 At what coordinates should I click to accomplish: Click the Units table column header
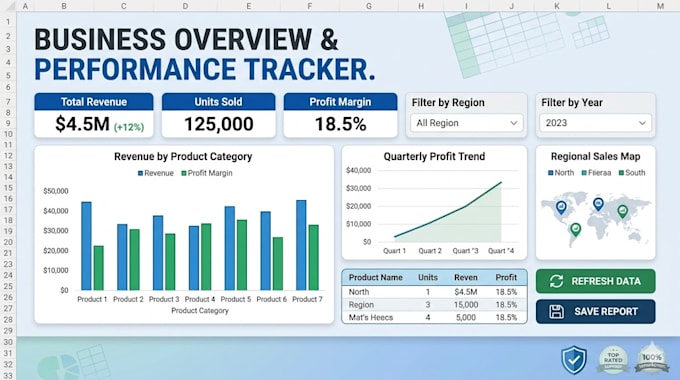point(428,278)
